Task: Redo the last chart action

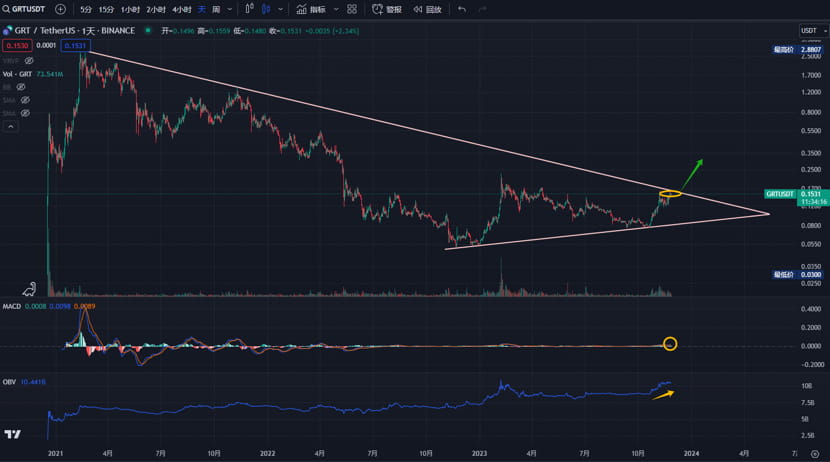Action: 483,10
